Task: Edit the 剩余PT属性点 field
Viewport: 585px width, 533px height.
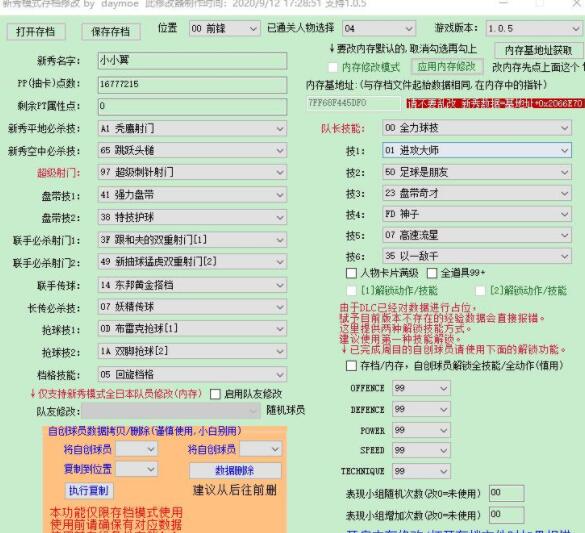Action: coord(193,106)
